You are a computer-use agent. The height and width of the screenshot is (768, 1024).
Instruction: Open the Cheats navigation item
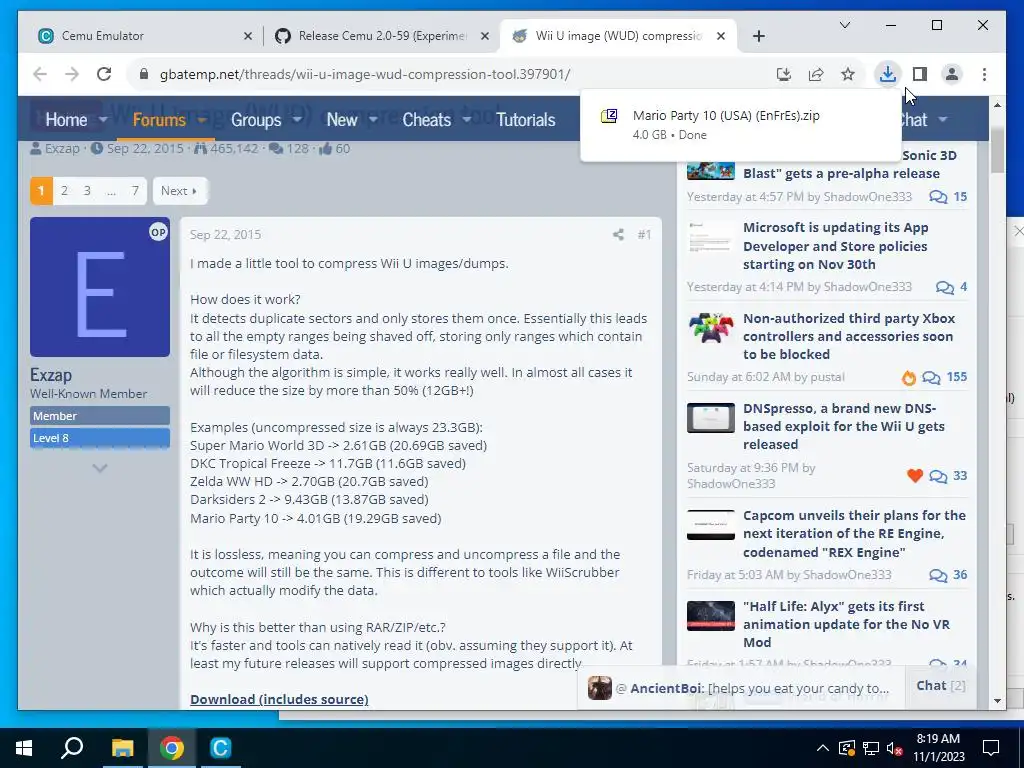tap(426, 120)
